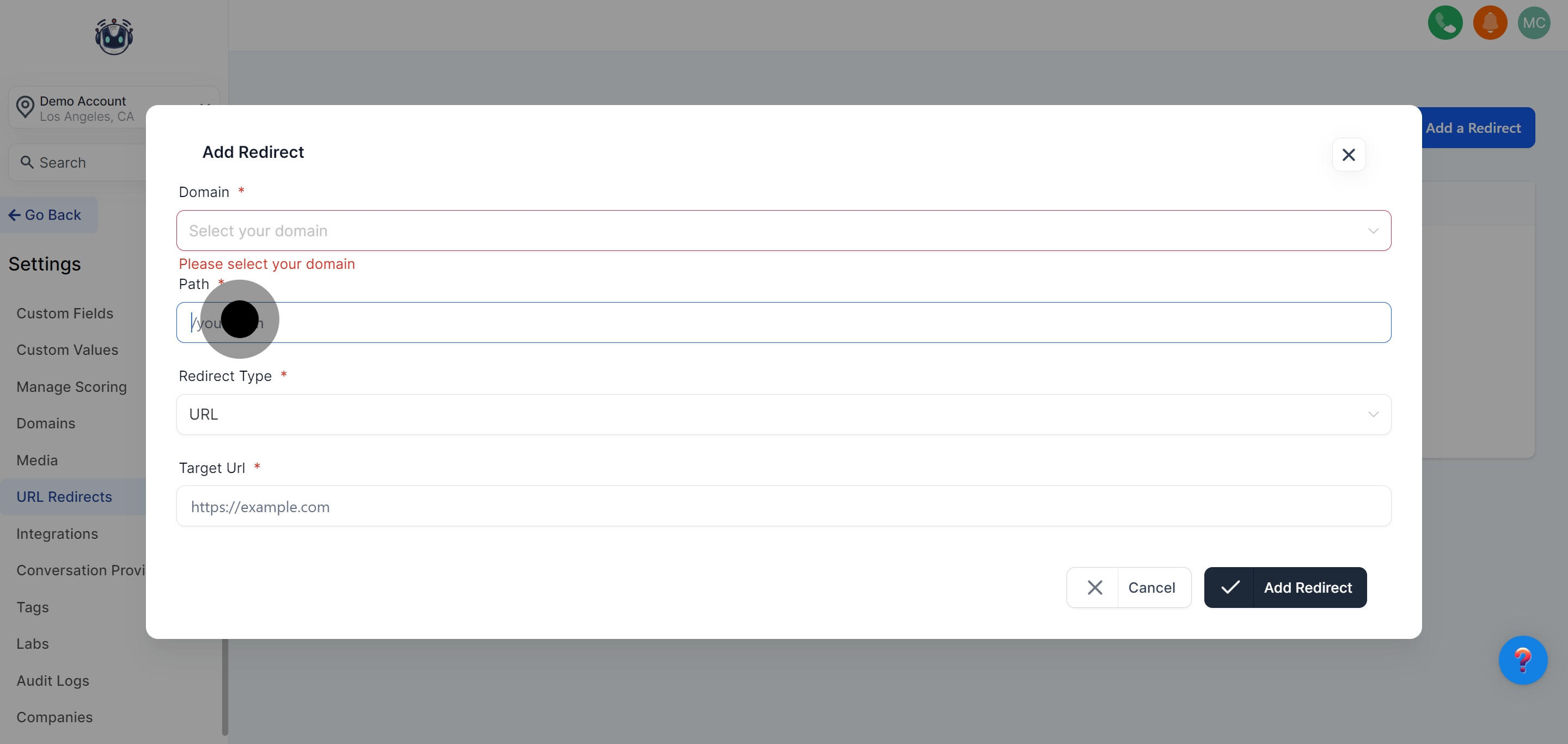Click the search magnifier icon
1568x744 pixels.
coord(27,162)
